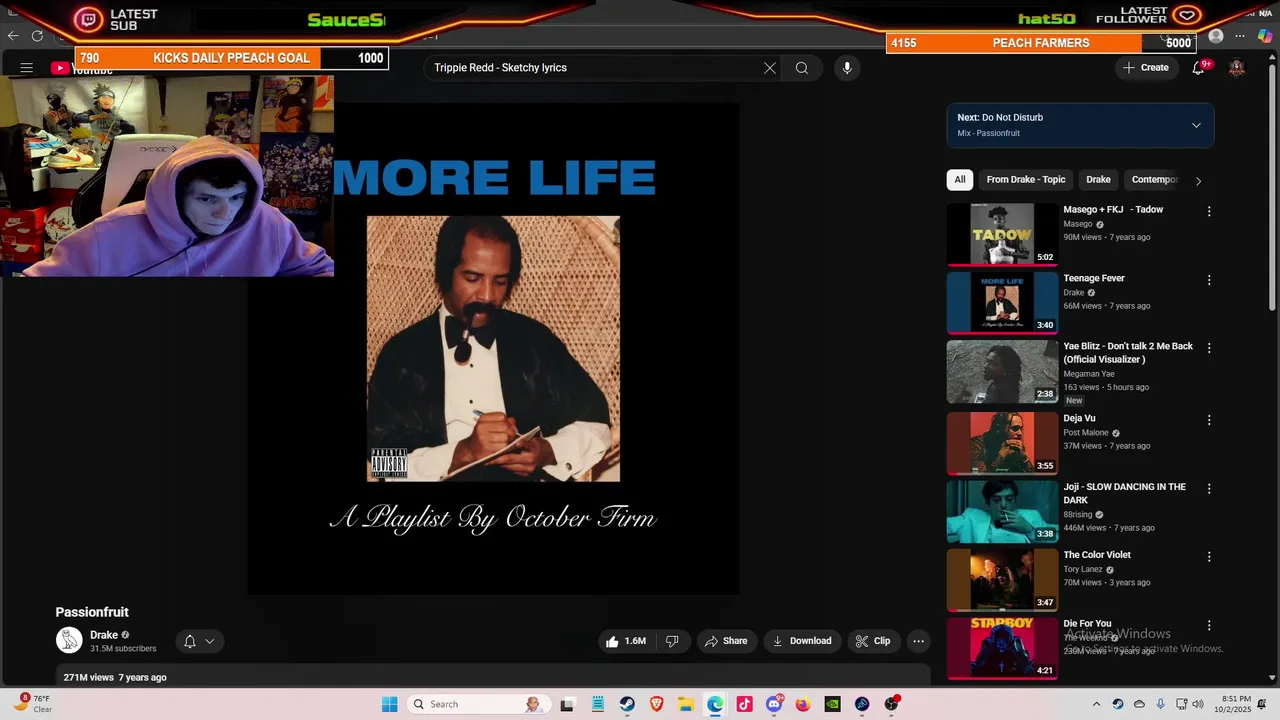
Task: Open The Color Violet video title
Action: coord(1097,555)
